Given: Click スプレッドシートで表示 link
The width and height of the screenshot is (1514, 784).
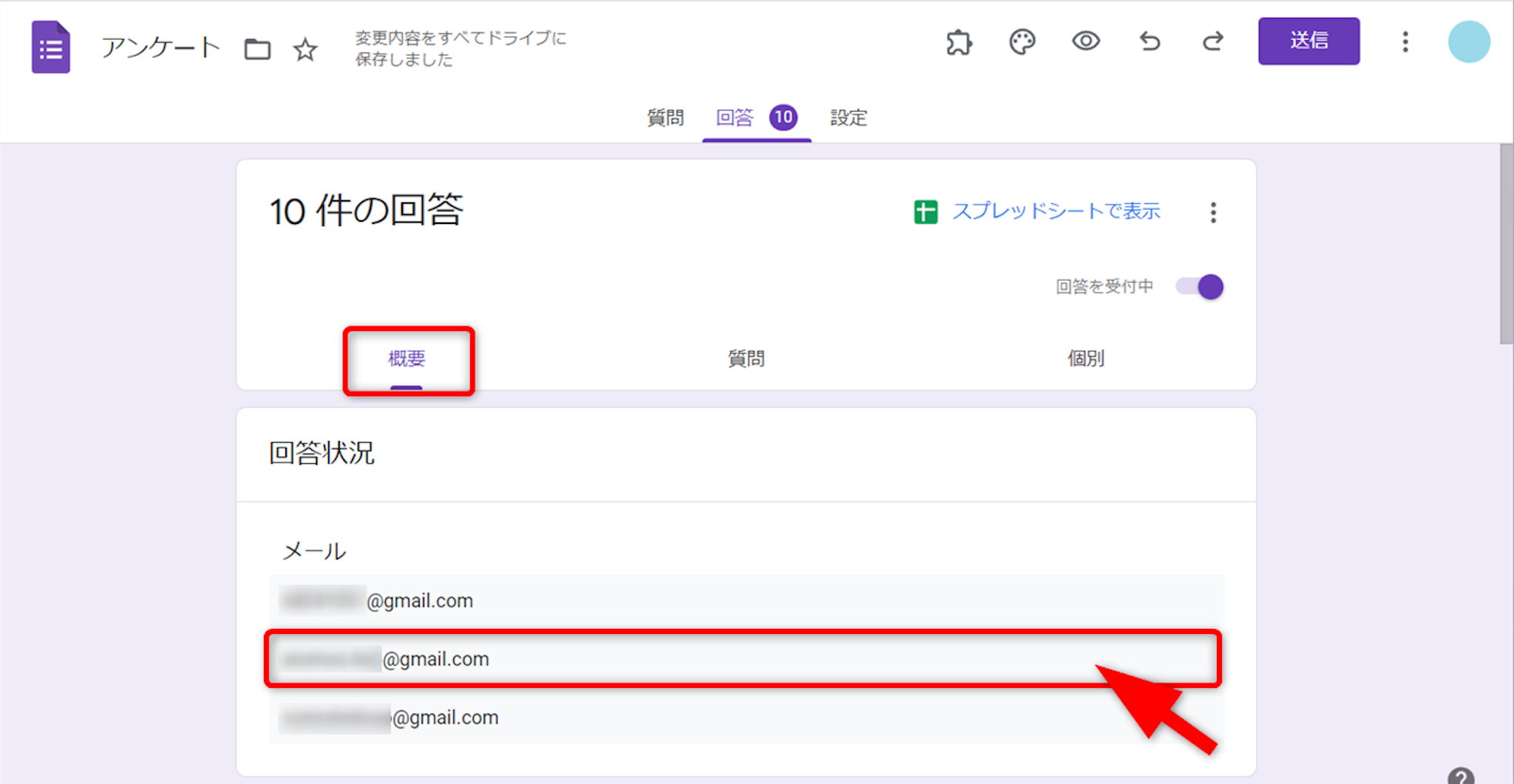Looking at the screenshot, I should pos(1056,211).
